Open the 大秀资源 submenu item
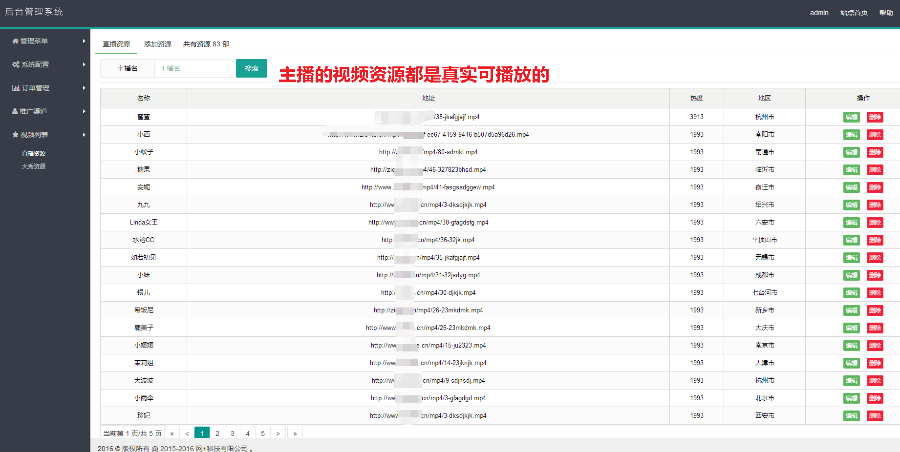This screenshot has width=900, height=452. (34, 166)
